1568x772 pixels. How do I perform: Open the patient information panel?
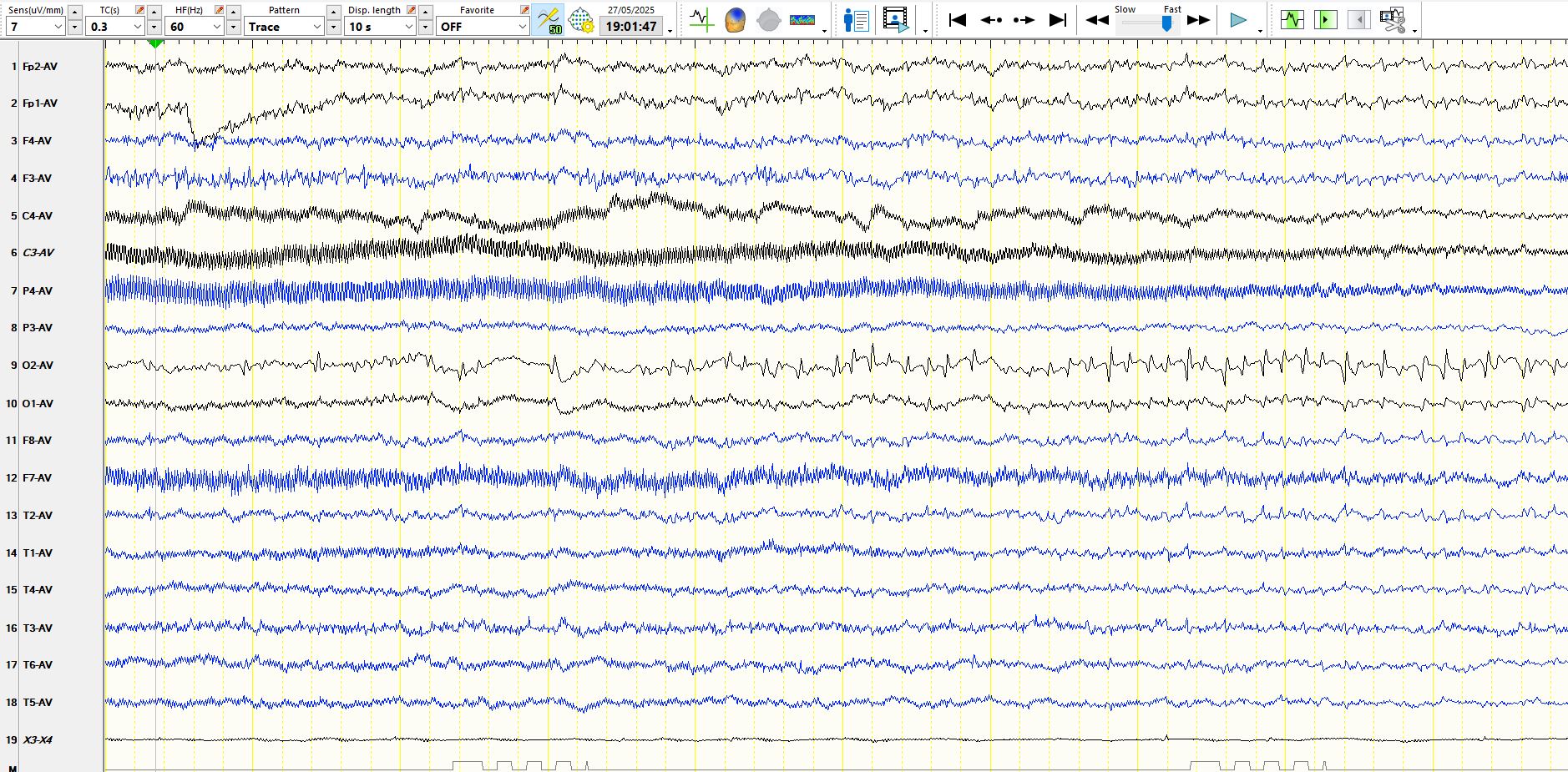[x=856, y=20]
